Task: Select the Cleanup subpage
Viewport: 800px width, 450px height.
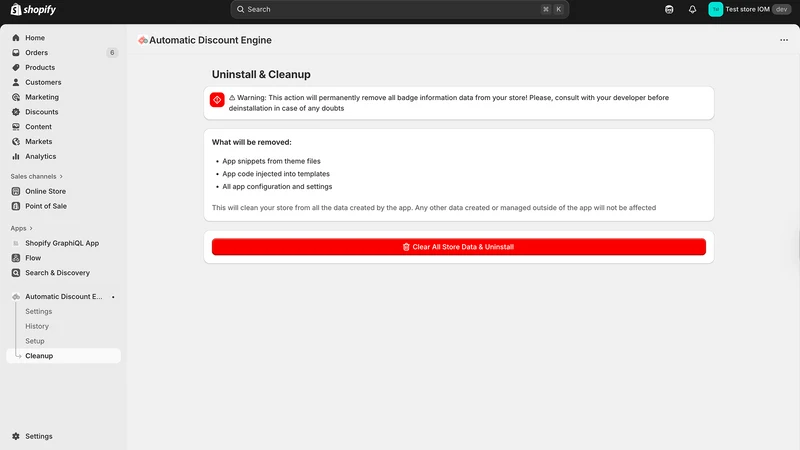Action: coord(63,356)
